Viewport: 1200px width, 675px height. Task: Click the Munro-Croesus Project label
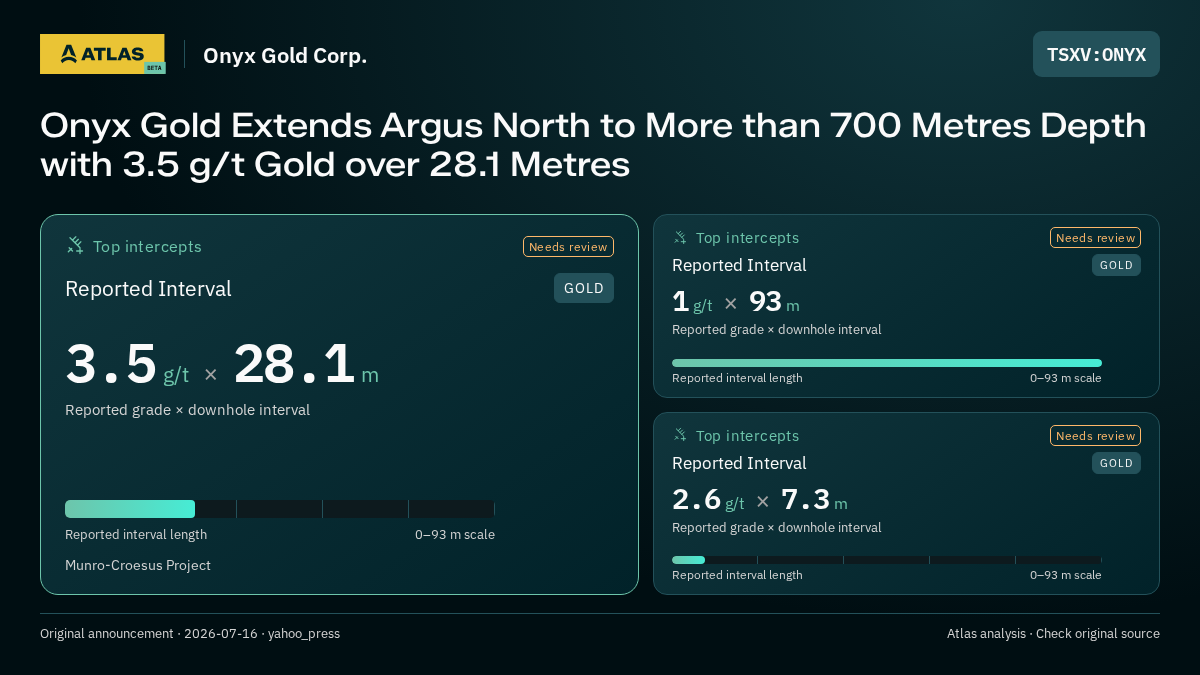(138, 565)
